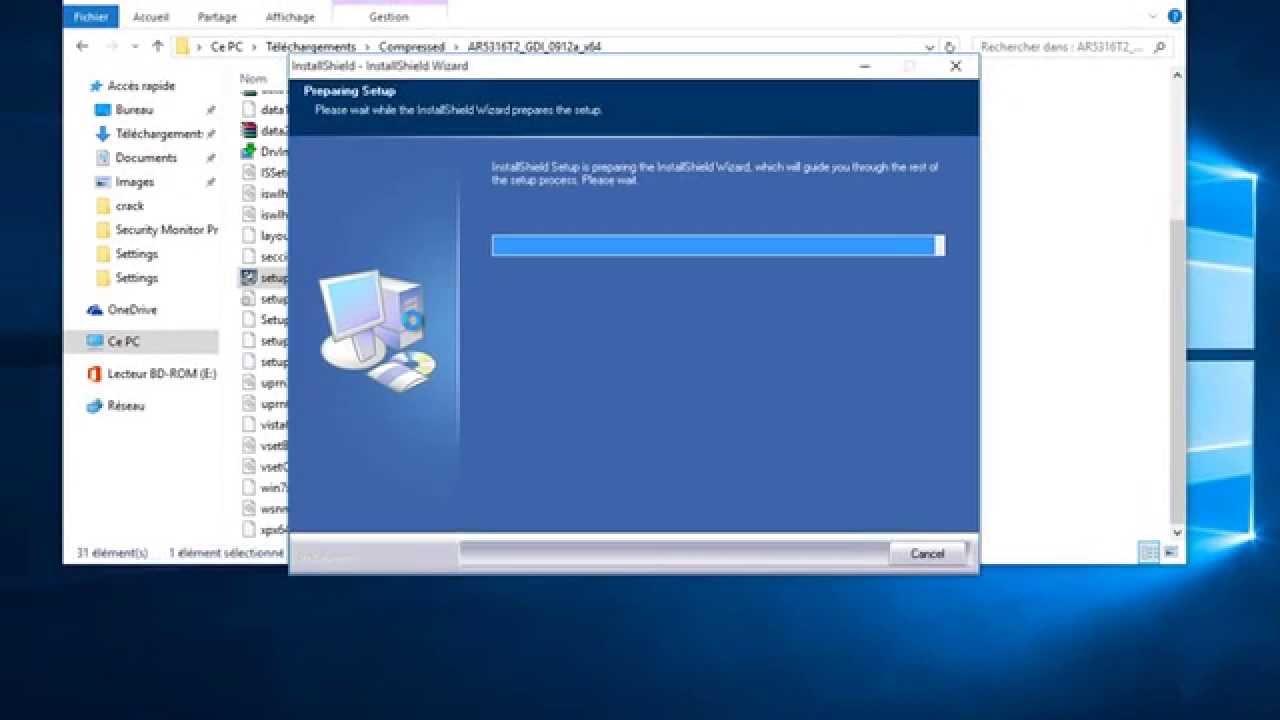
Task: Open the recent locations dropdown arrow
Action: 135,47
